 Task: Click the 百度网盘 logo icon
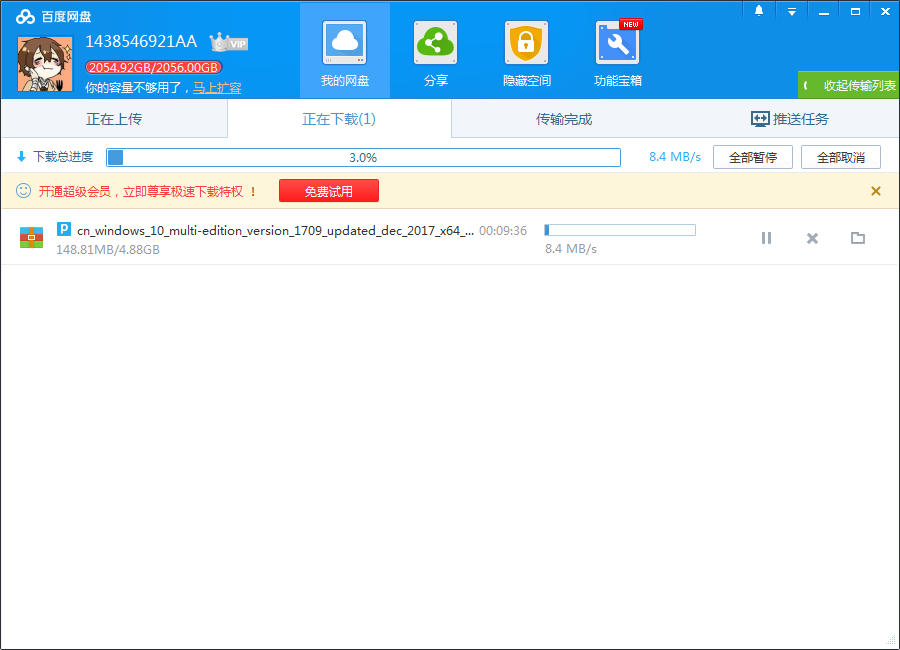[x=25, y=17]
